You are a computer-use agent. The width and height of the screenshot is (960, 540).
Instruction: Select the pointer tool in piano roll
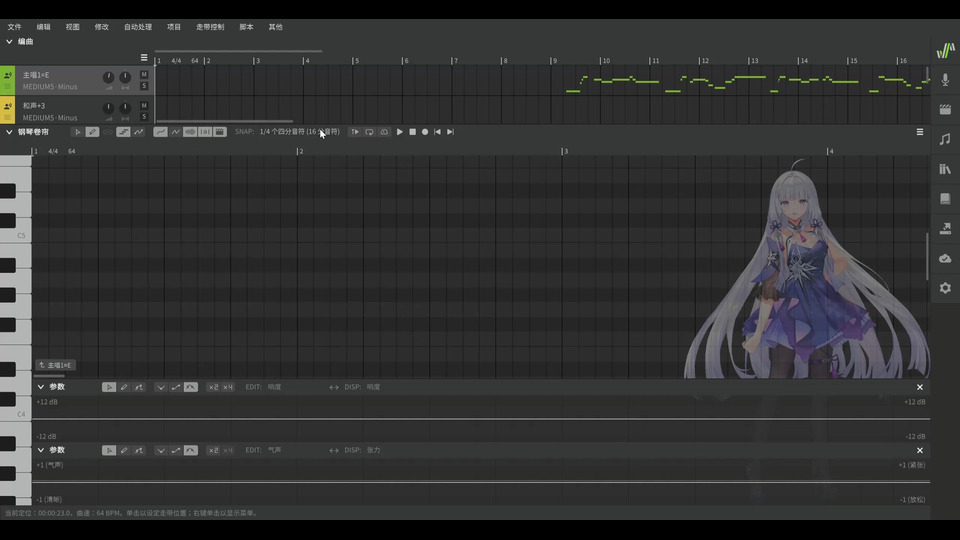pos(78,132)
